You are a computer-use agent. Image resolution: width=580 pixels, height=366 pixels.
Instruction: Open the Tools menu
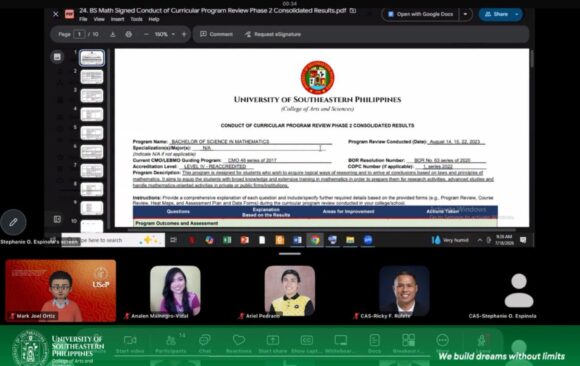136,19
